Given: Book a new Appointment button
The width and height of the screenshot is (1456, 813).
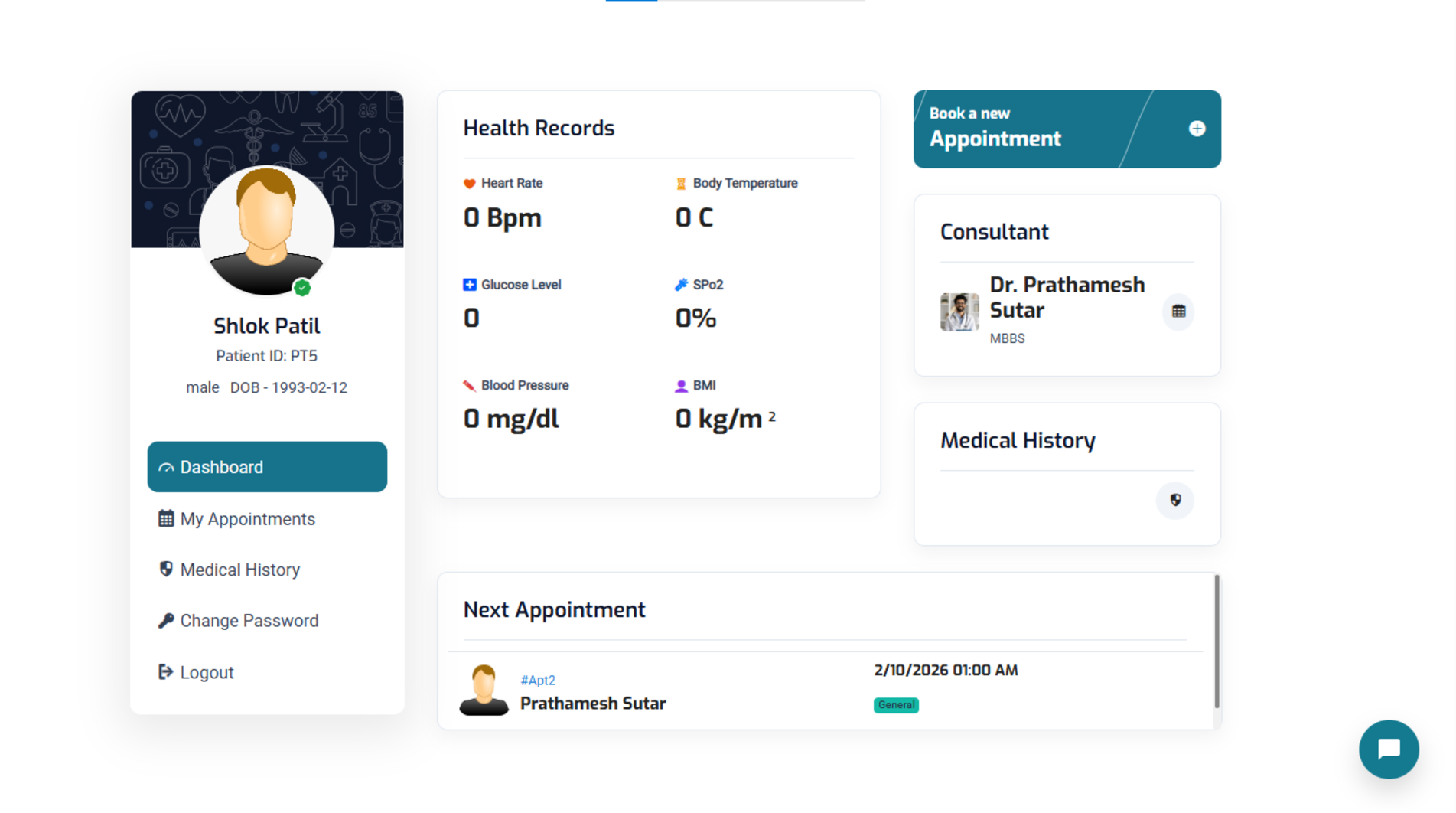Looking at the screenshot, I should [x=1067, y=129].
